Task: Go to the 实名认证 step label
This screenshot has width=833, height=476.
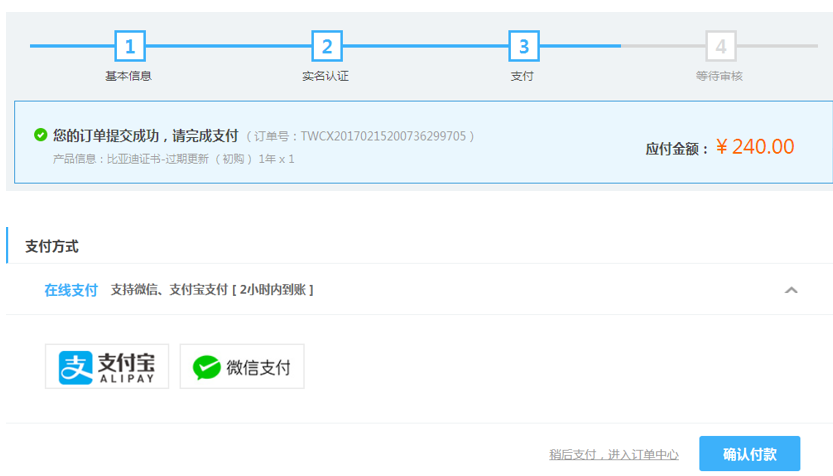Action: [326, 76]
